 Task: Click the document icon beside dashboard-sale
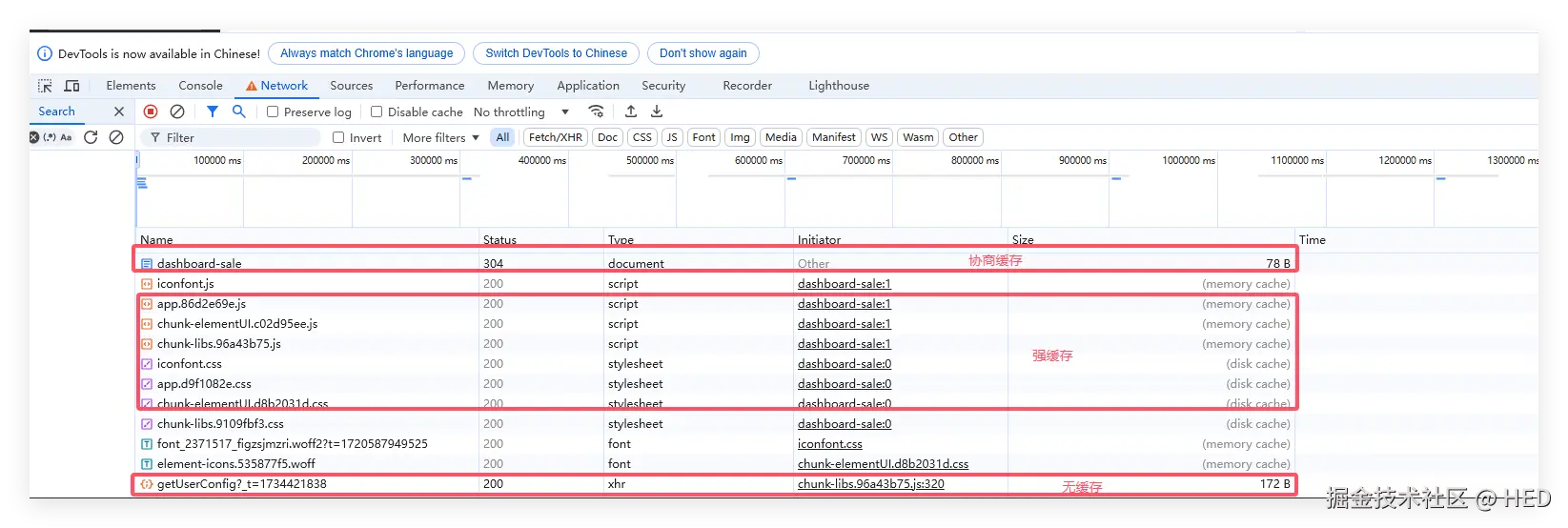[x=147, y=264]
